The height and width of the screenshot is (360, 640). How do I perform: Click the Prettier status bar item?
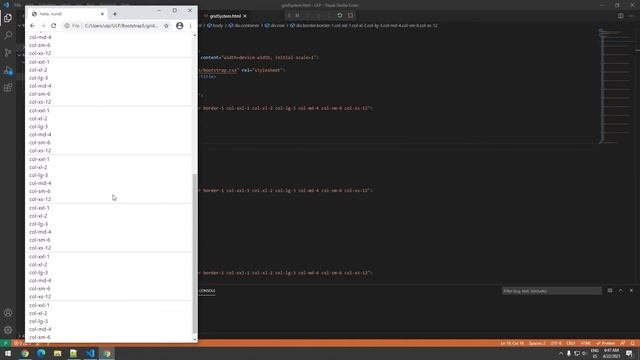(x=606, y=343)
